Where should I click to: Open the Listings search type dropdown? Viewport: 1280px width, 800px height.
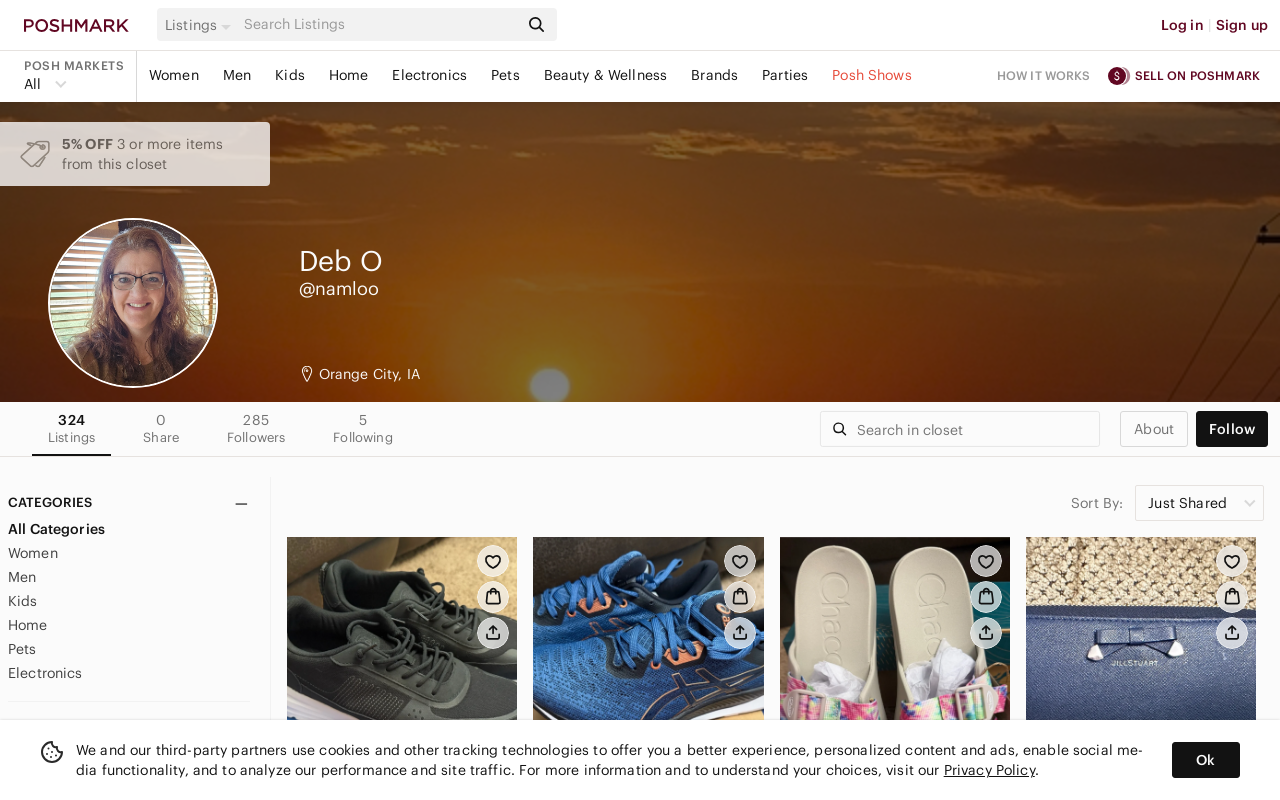click(x=197, y=25)
